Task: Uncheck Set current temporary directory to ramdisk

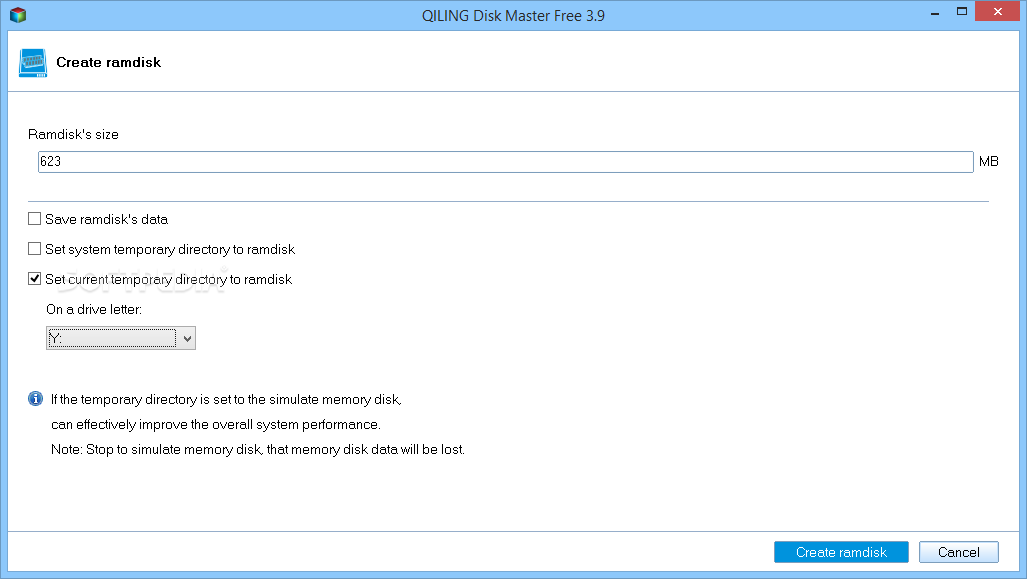Action: [34, 279]
